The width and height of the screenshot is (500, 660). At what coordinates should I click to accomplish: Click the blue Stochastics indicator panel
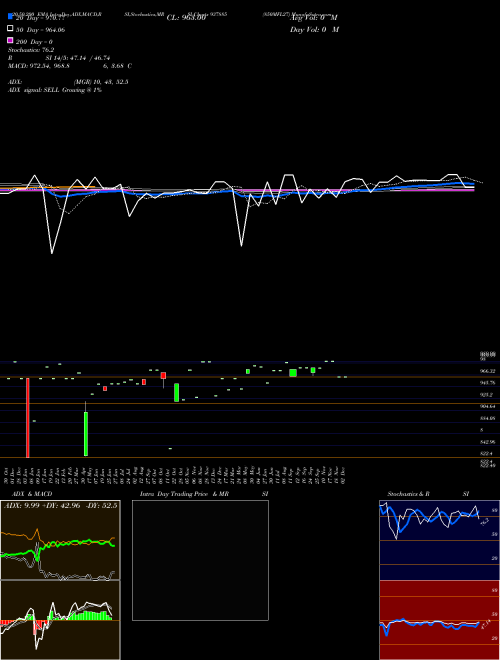click(x=439, y=540)
